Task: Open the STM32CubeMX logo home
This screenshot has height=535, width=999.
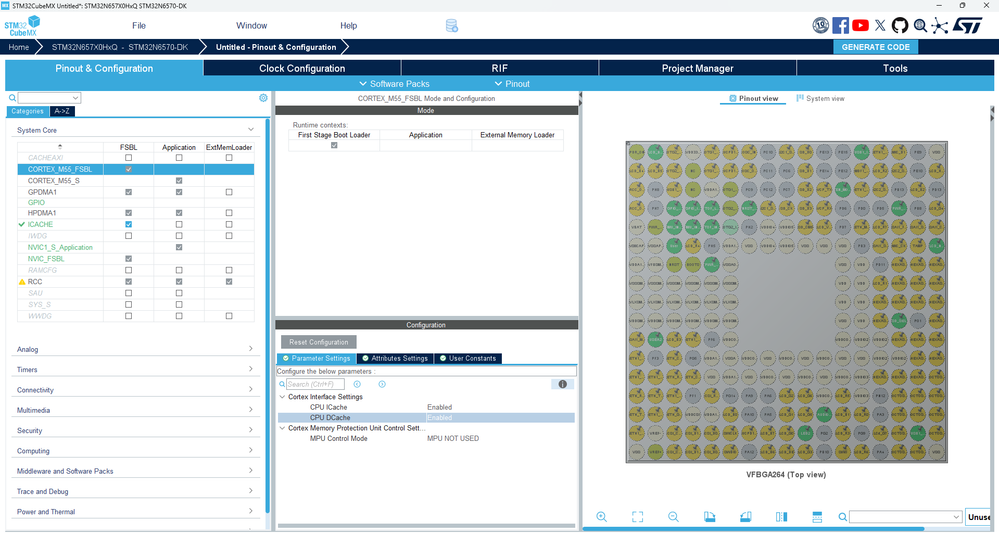Action: pos(22,26)
